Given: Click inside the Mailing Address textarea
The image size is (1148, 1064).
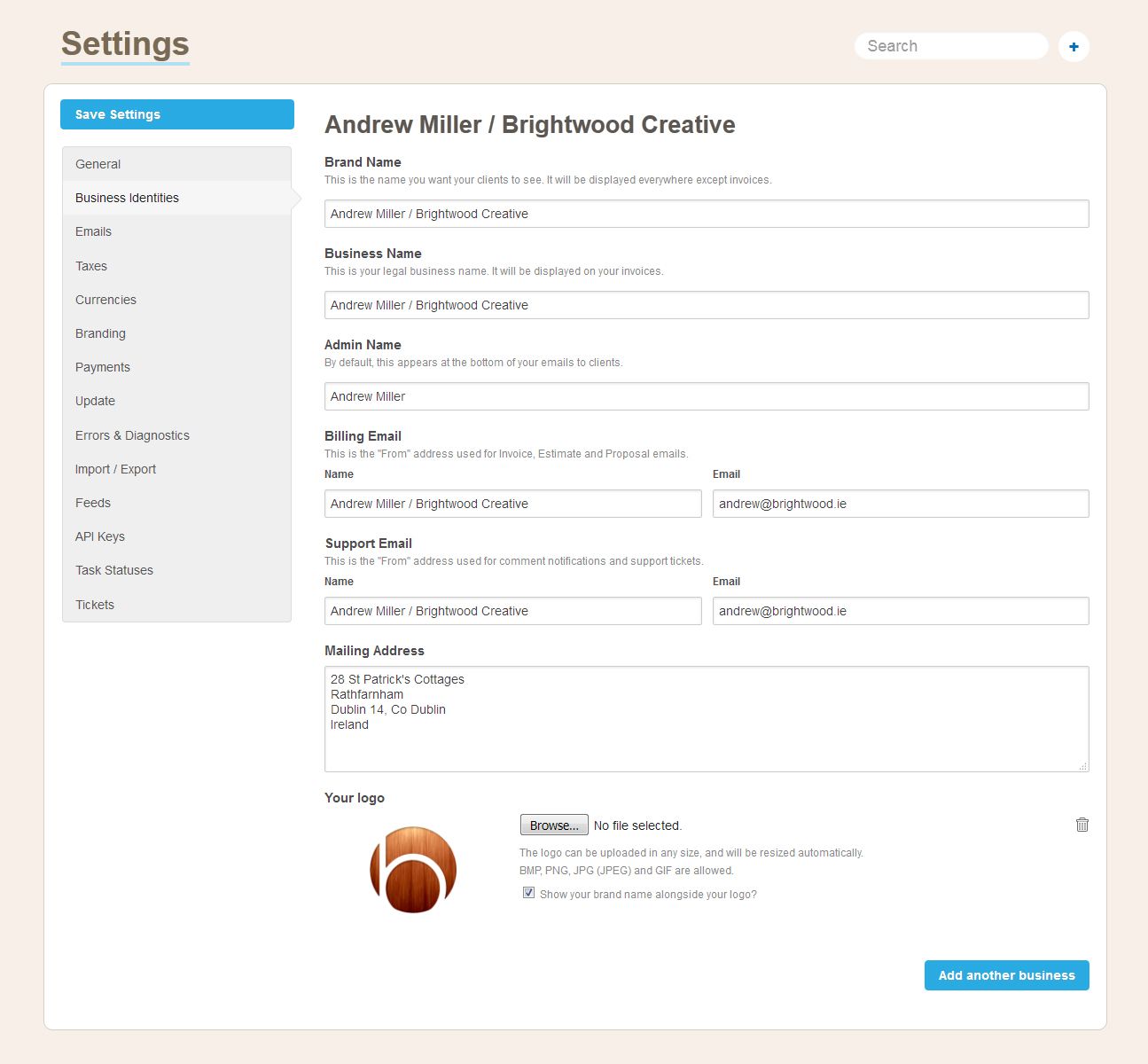Looking at the screenshot, I should click(x=707, y=719).
